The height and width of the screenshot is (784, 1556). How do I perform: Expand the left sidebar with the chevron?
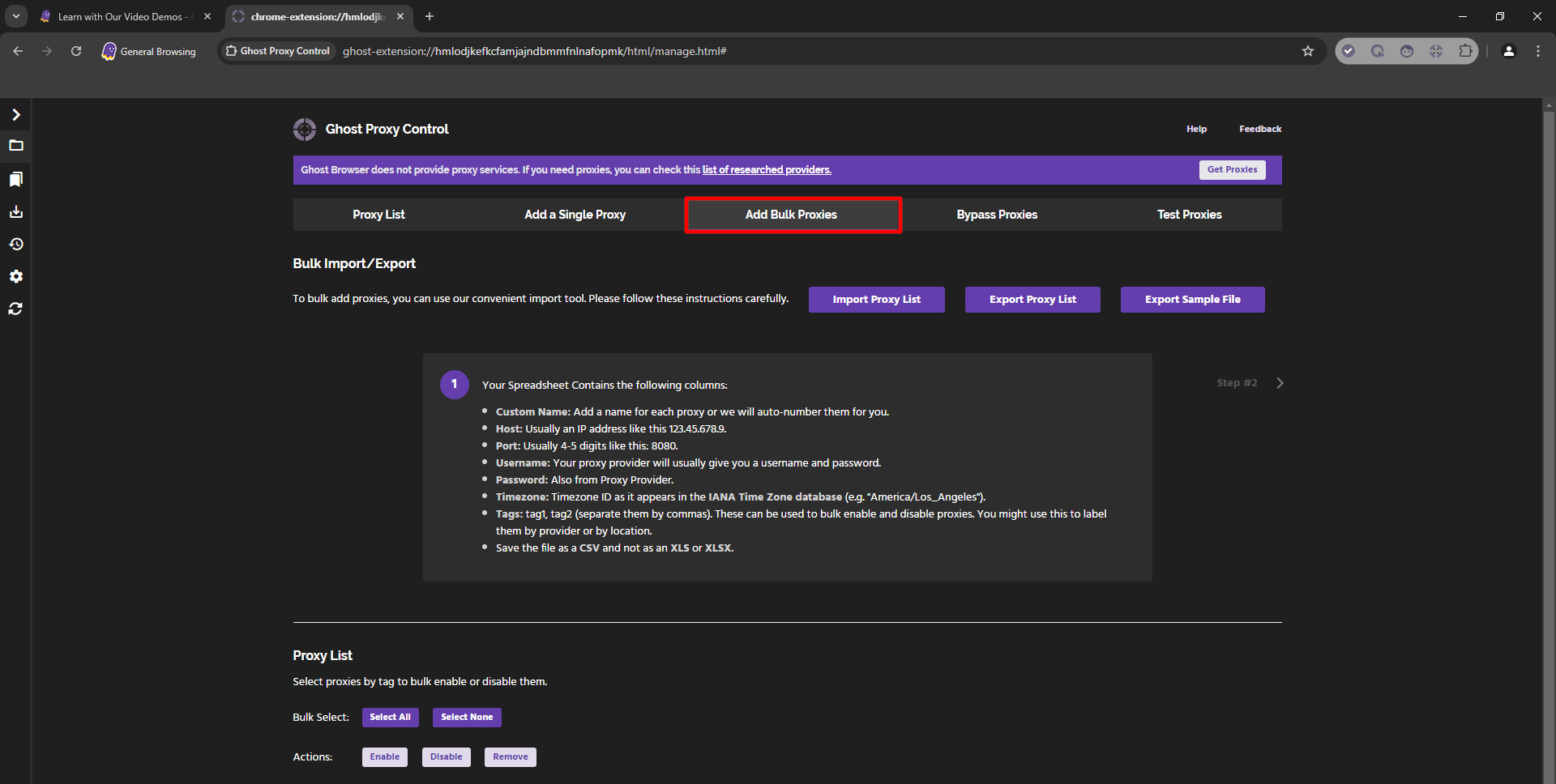pos(15,114)
